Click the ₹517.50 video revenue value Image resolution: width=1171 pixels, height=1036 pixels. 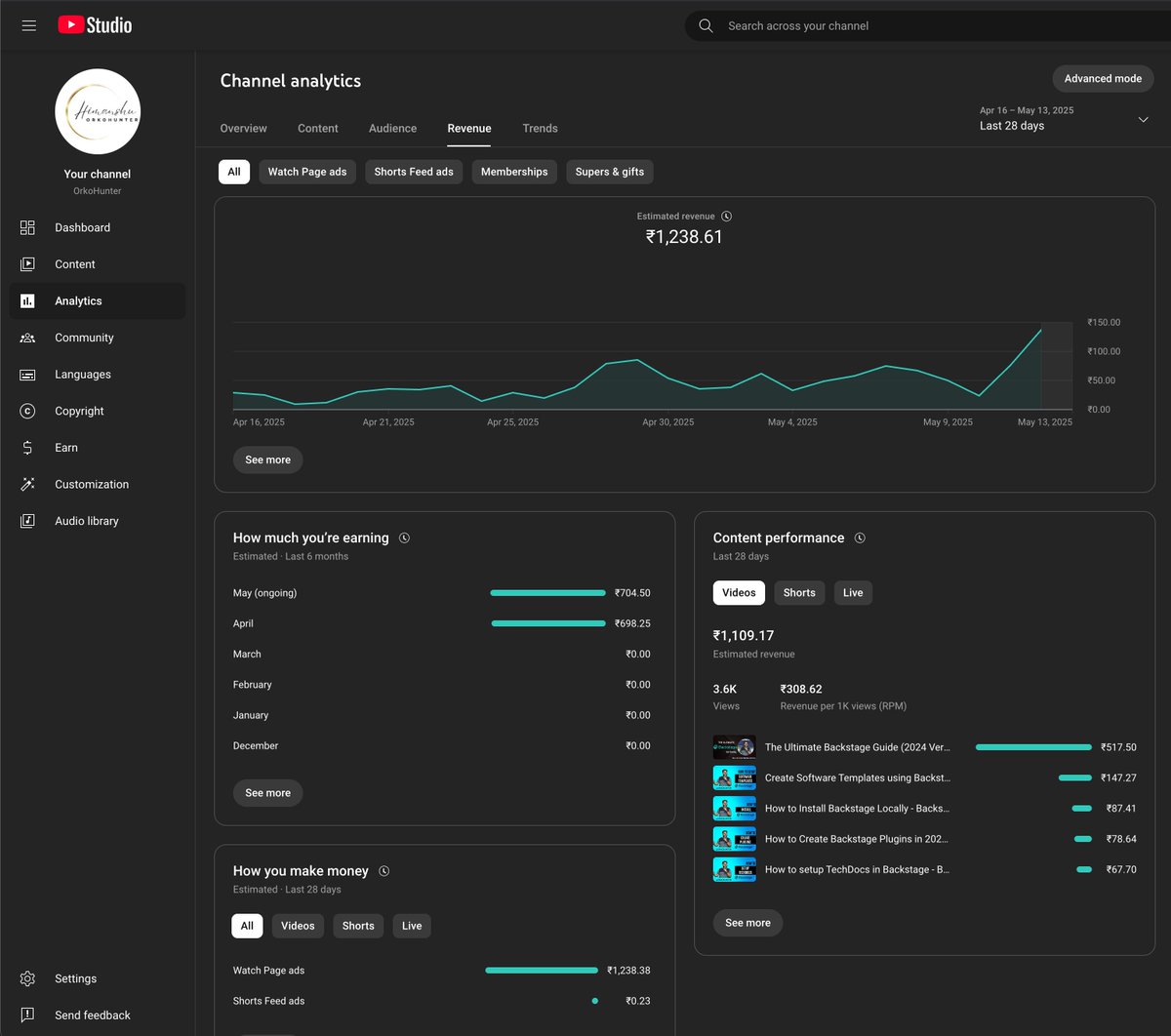1118,747
